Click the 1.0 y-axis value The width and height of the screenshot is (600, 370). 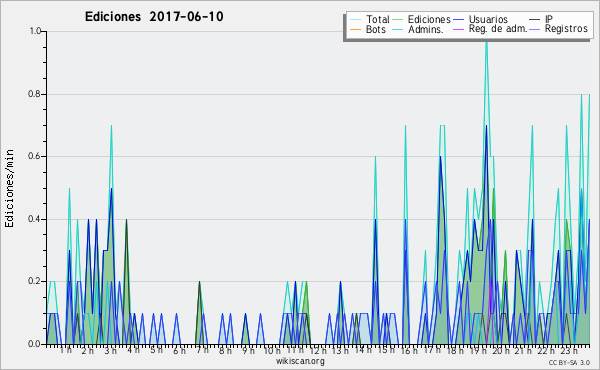35,31
